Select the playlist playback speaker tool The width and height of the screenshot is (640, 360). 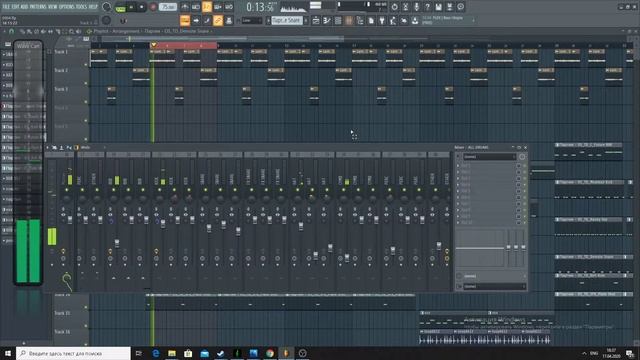coord(78,31)
